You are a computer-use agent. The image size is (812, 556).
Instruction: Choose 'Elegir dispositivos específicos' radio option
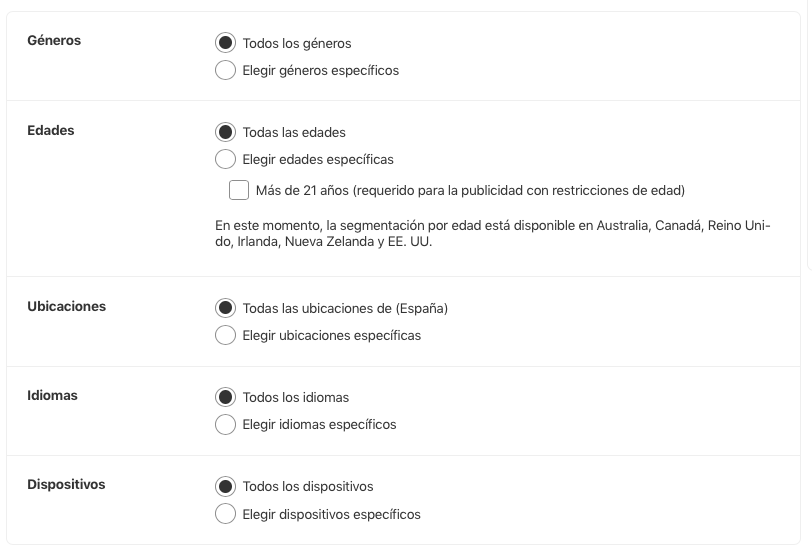[x=225, y=514]
